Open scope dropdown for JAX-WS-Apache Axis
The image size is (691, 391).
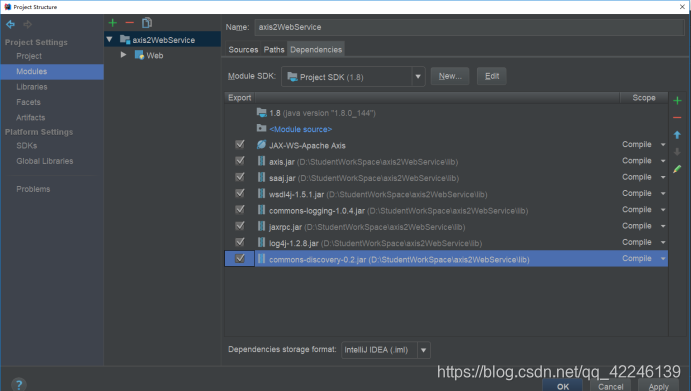(663, 145)
